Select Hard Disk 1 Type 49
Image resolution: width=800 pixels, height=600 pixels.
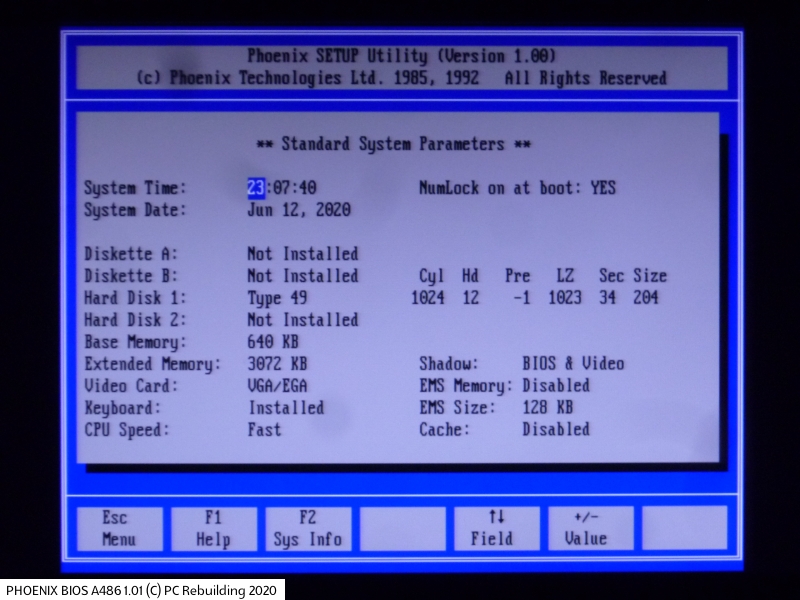tap(277, 298)
